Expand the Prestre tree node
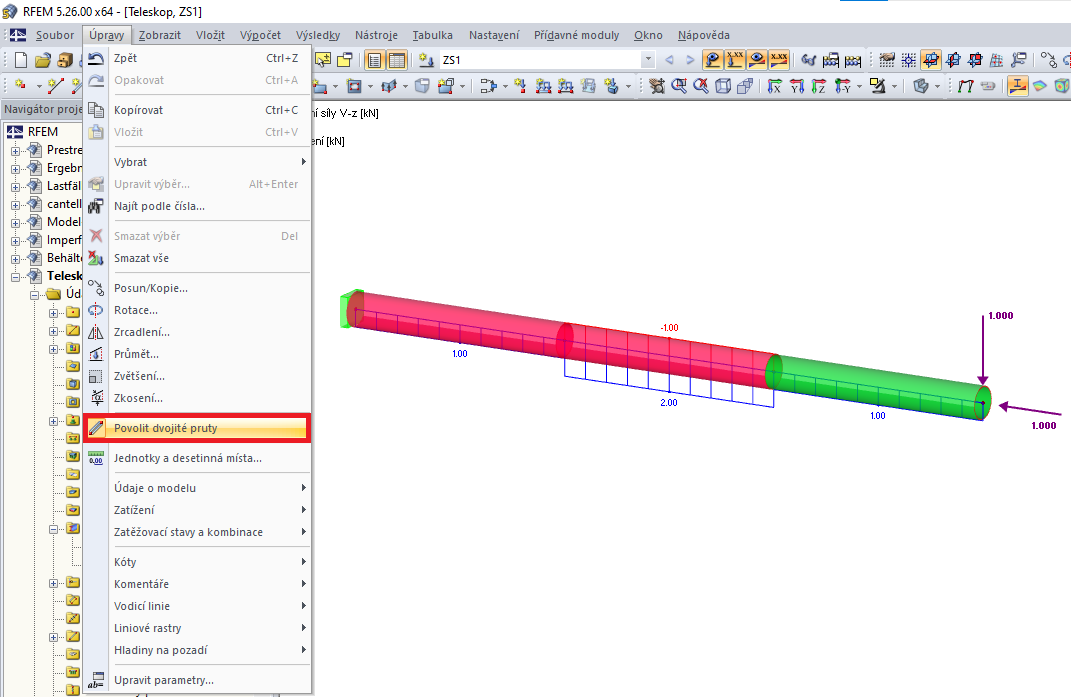Screen dimensions: 1071x697 tap(15, 150)
